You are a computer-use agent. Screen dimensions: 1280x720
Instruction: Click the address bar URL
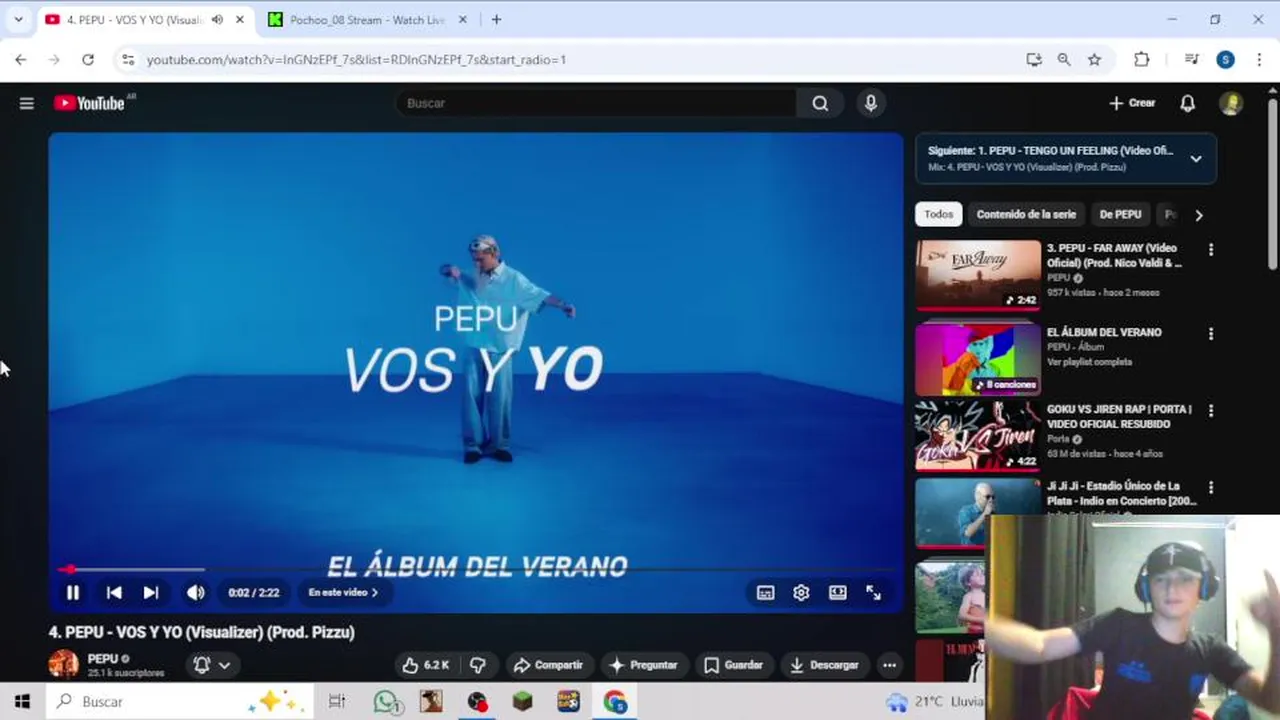pos(356,60)
